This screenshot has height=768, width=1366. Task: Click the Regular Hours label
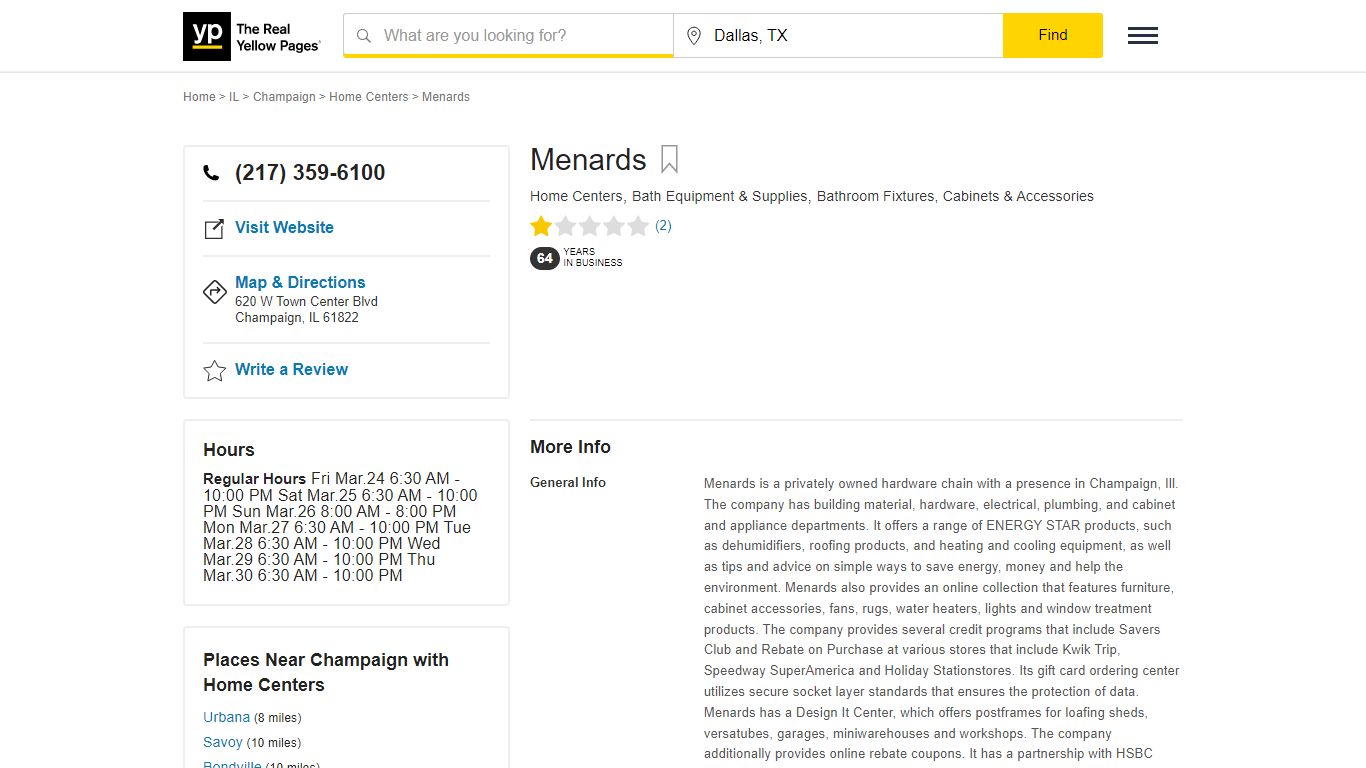click(x=254, y=479)
